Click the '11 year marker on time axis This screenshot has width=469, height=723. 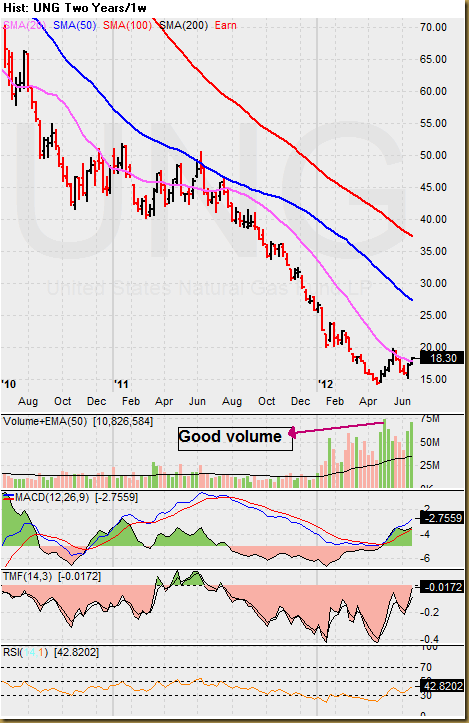[x=121, y=384]
